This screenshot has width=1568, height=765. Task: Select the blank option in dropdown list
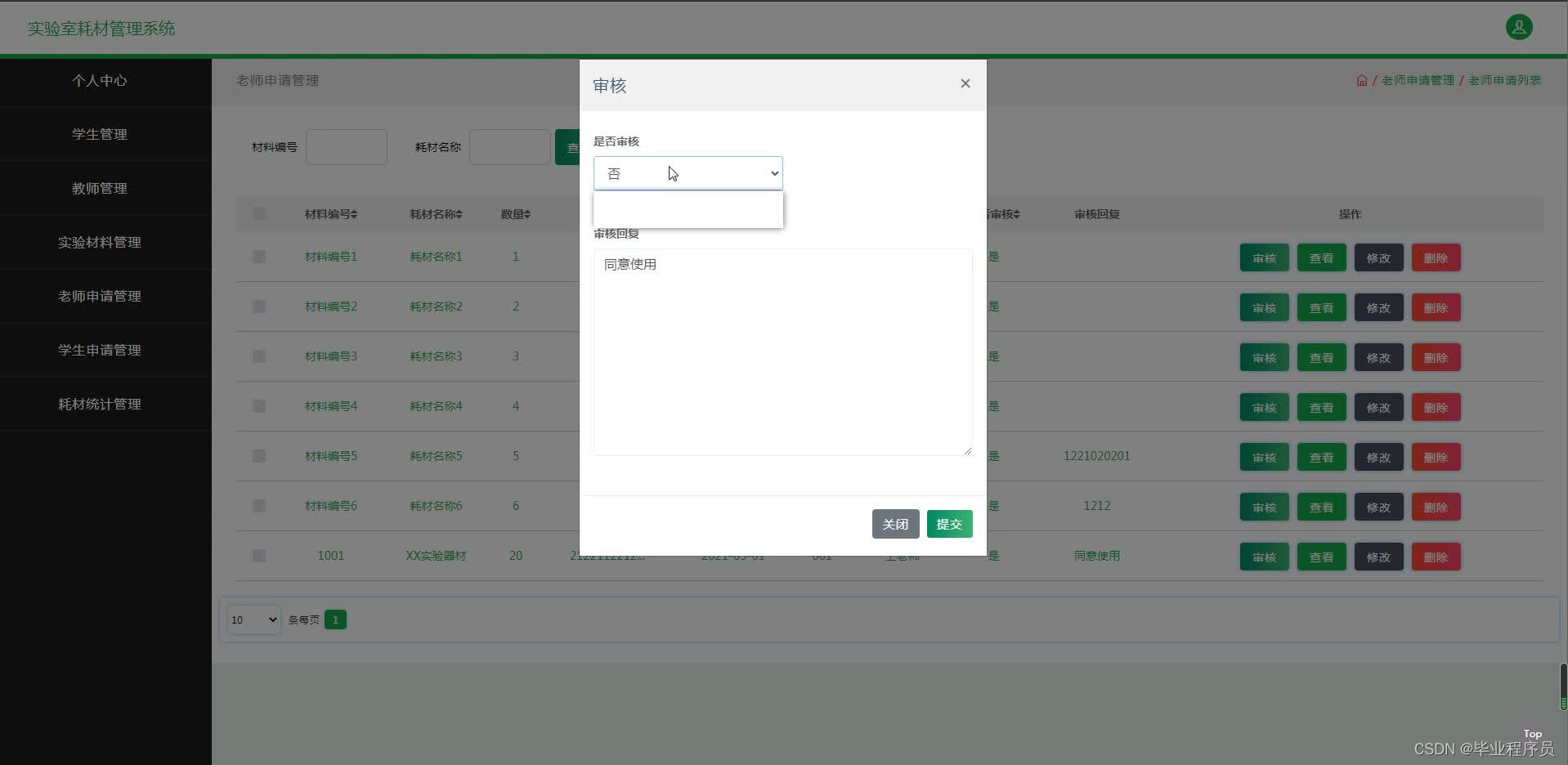(688, 210)
